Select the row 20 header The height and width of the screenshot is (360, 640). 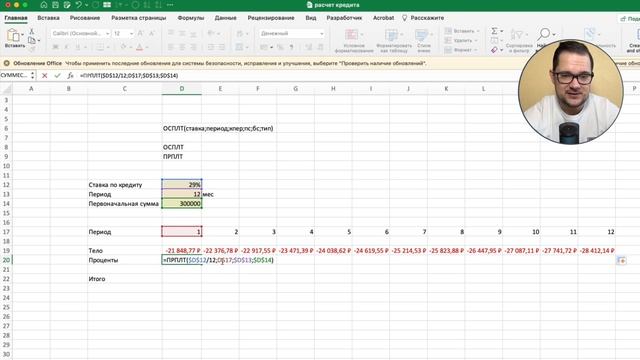click(x=6, y=260)
